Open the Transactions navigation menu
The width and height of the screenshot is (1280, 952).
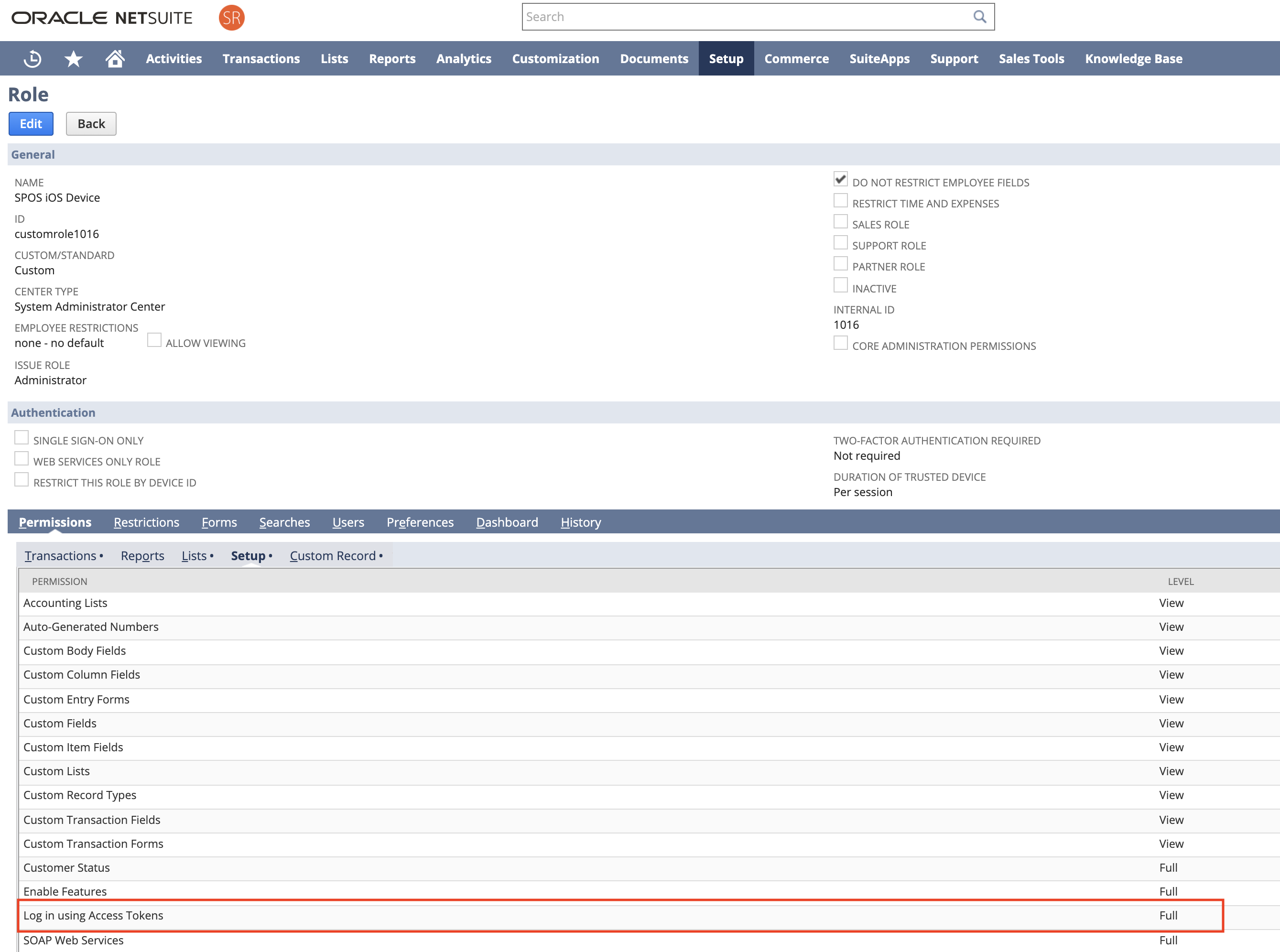(261, 59)
